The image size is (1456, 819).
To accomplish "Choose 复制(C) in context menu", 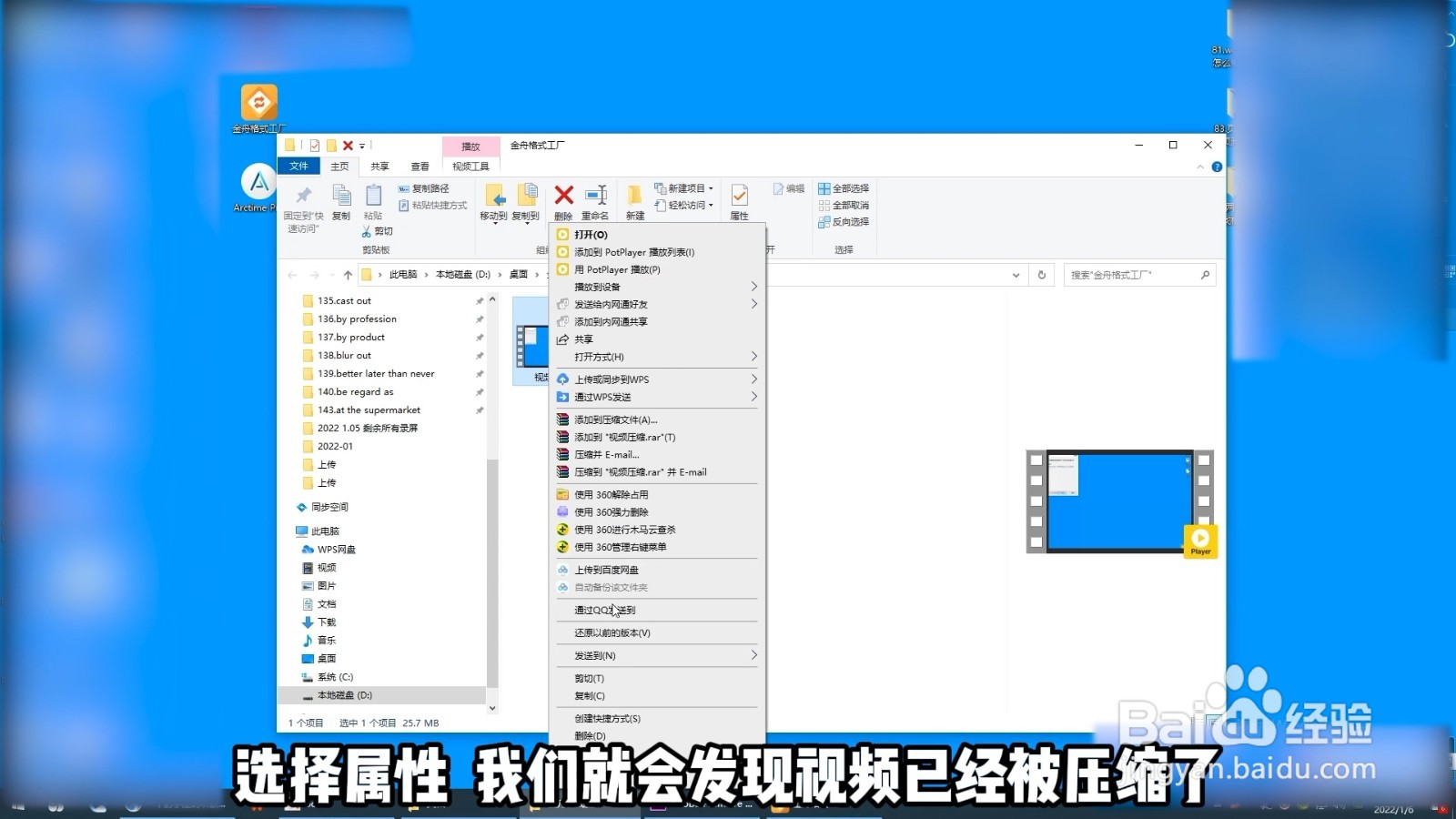I will coord(656,696).
